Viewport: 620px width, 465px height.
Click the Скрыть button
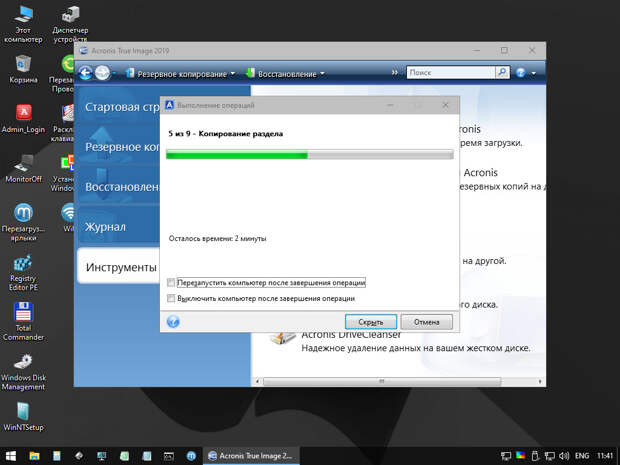[x=370, y=322]
